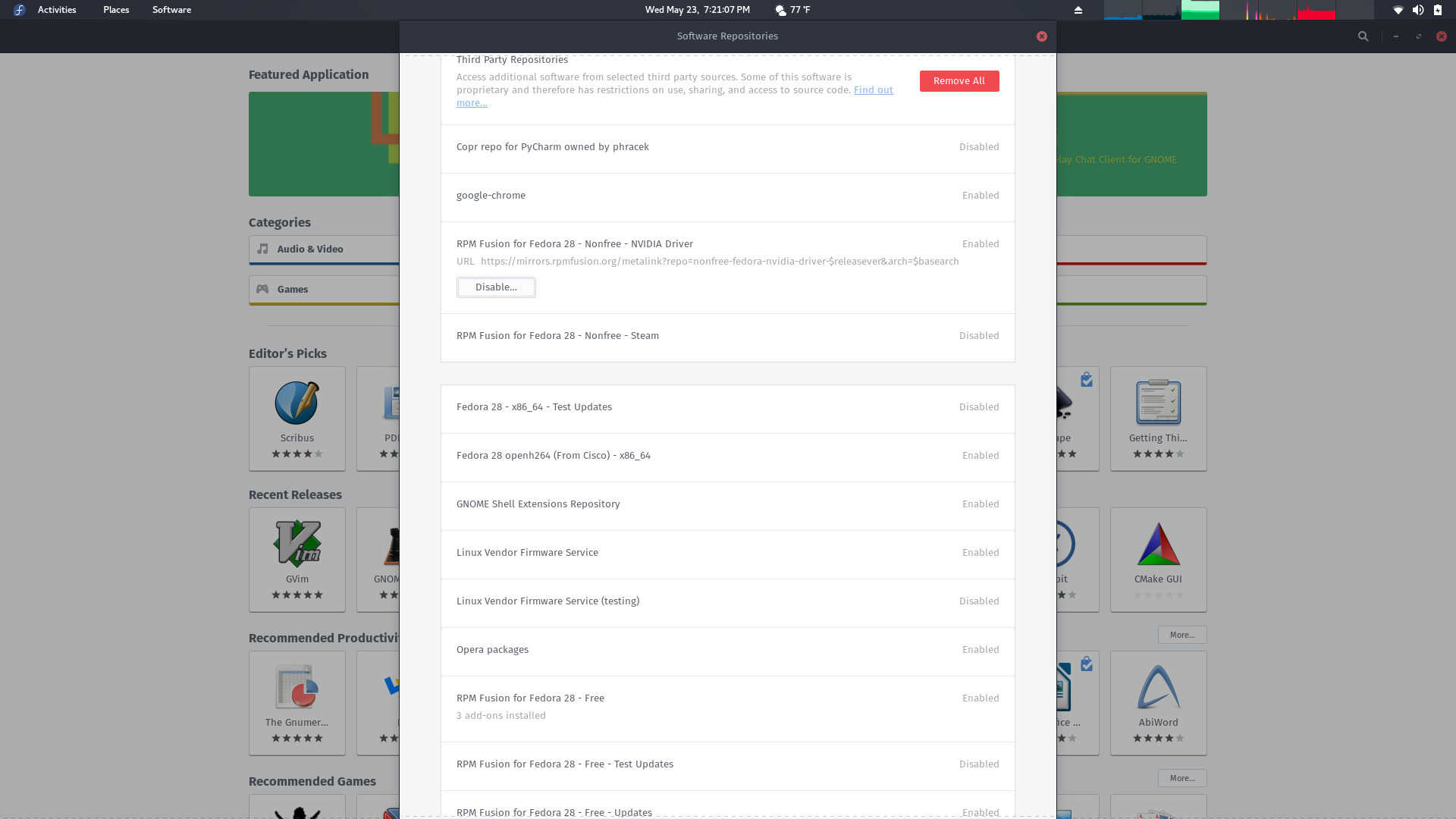Click the search icon in Software window
The width and height of the screenshot is (1456, 819).
1363,36
